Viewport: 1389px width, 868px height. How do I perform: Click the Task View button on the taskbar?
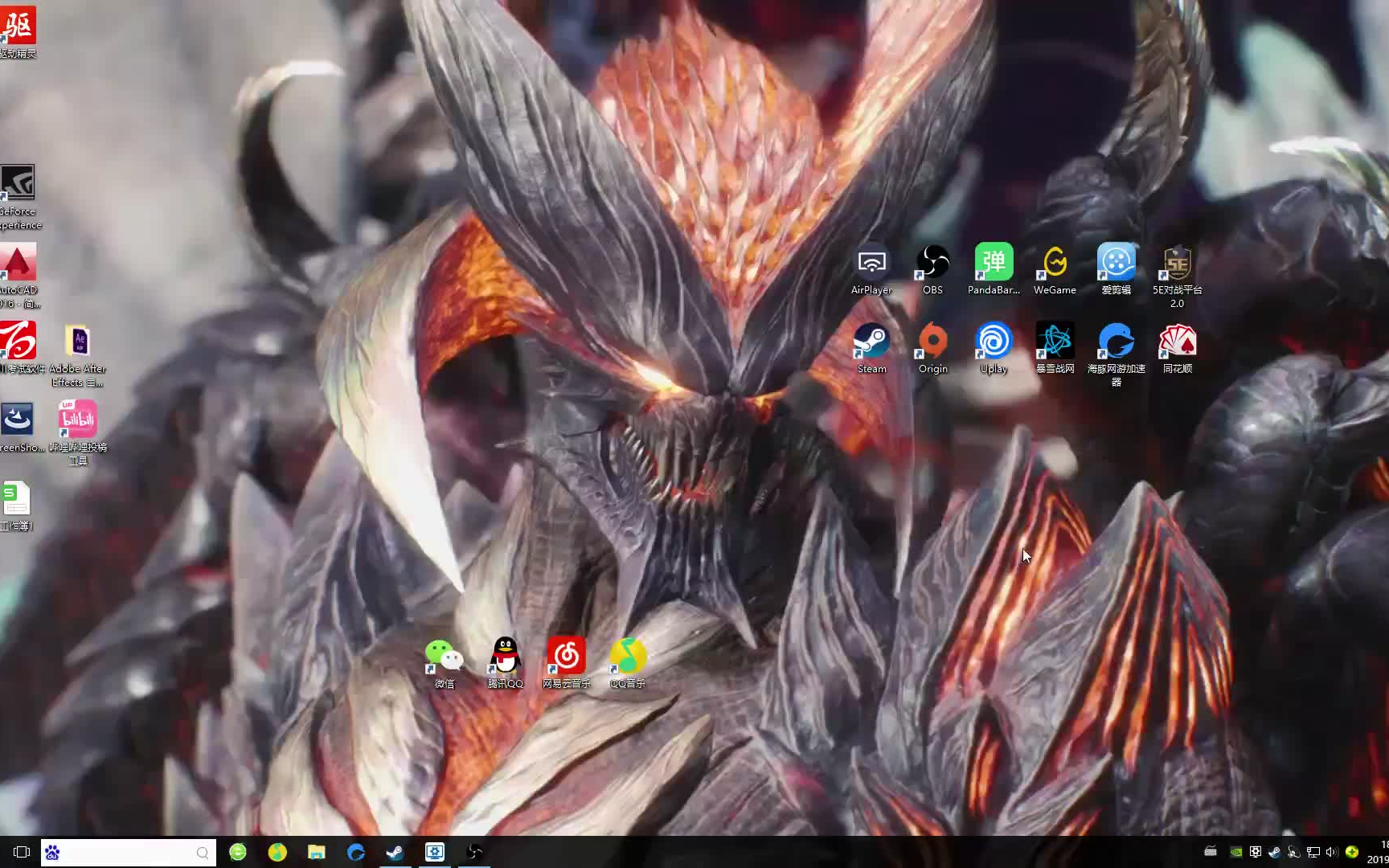point(22,852)
